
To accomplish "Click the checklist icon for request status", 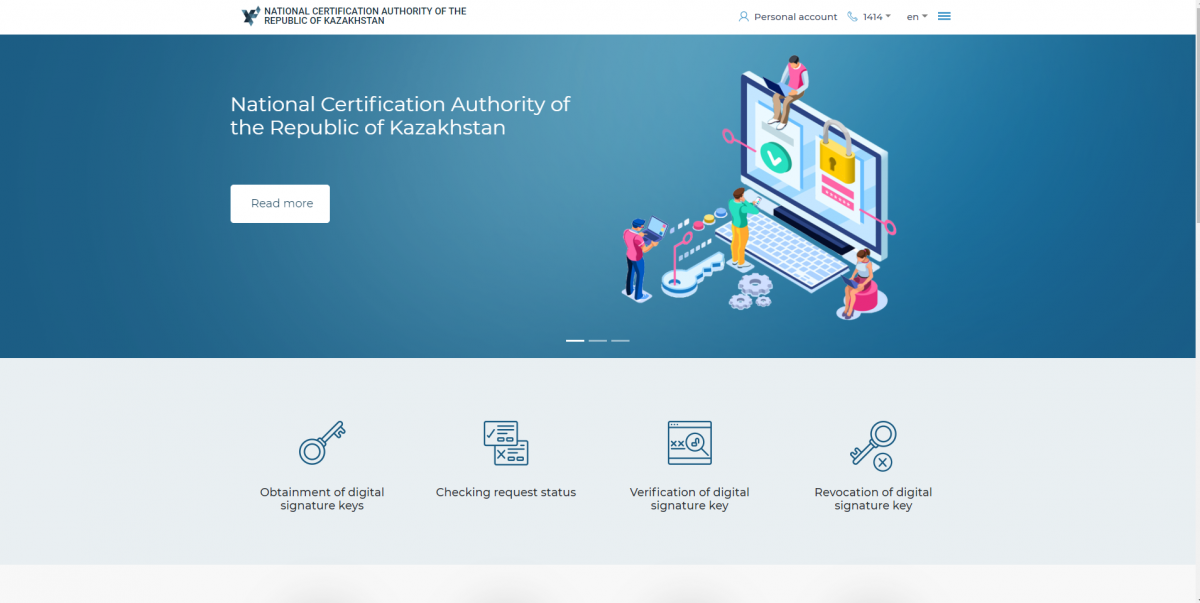I will click(x=506, y=443).
